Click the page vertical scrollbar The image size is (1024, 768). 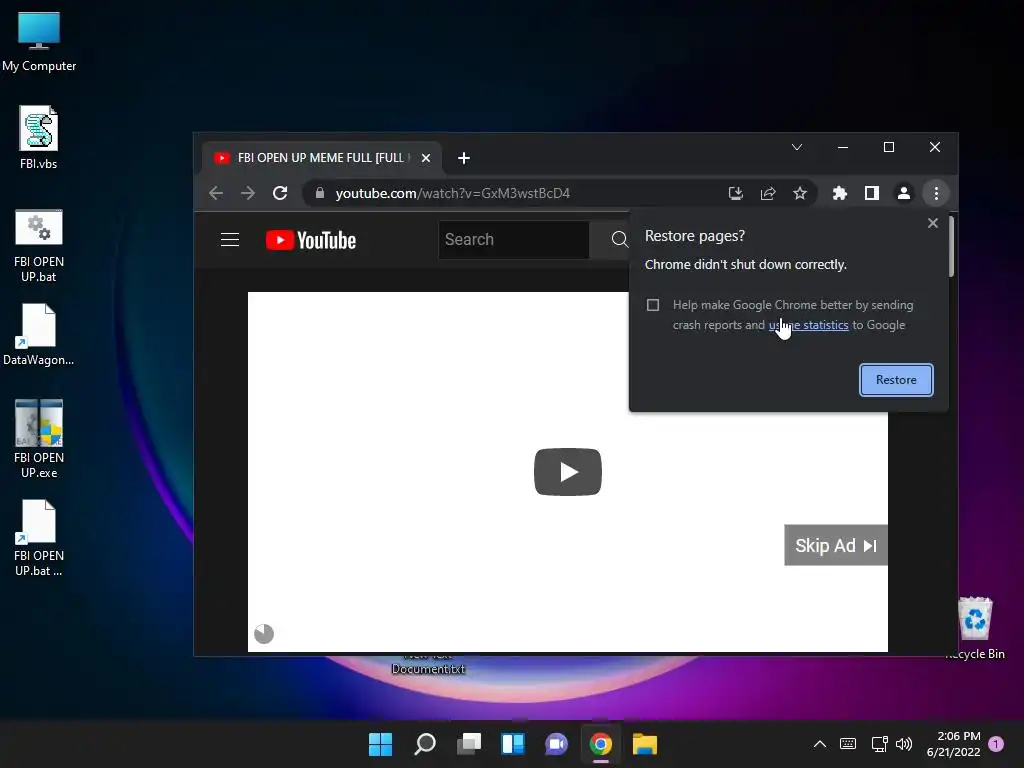click(952, 246)
